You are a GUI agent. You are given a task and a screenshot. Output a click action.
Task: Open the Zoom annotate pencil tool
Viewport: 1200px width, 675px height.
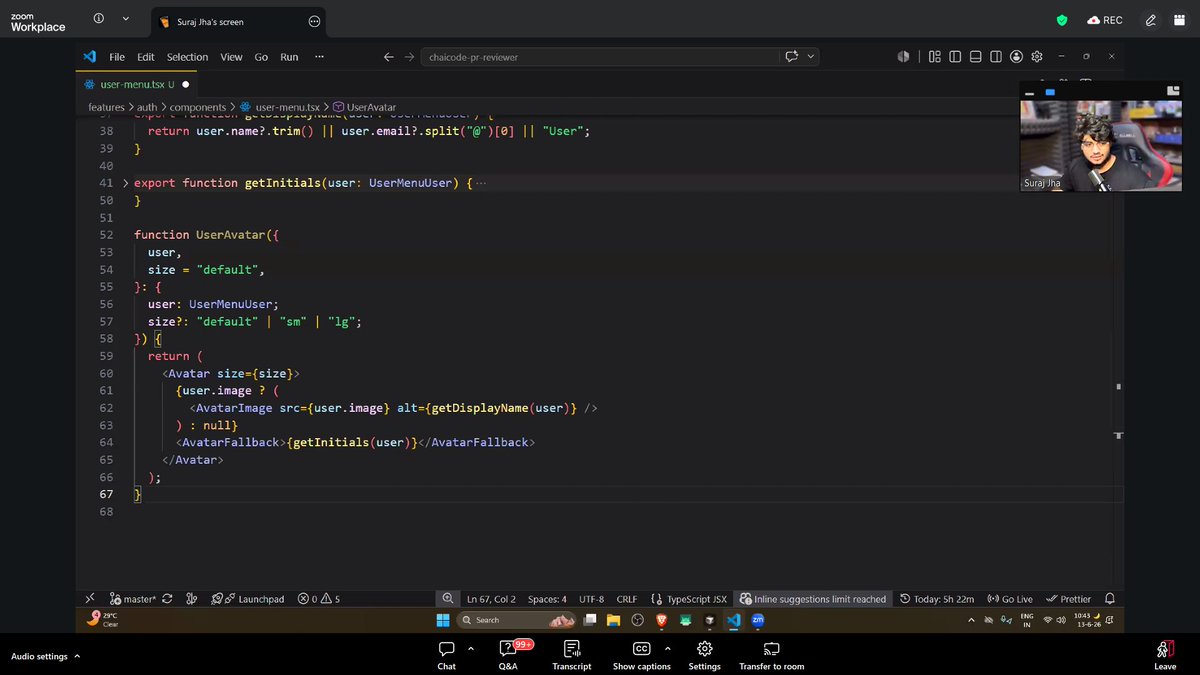pyautogui.click(x=1151, y=20)
